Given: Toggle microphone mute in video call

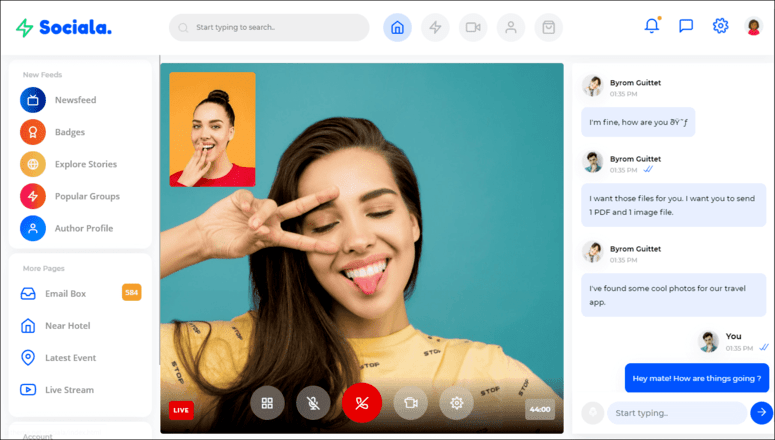Looking at the screenshot, I should 313,403.
